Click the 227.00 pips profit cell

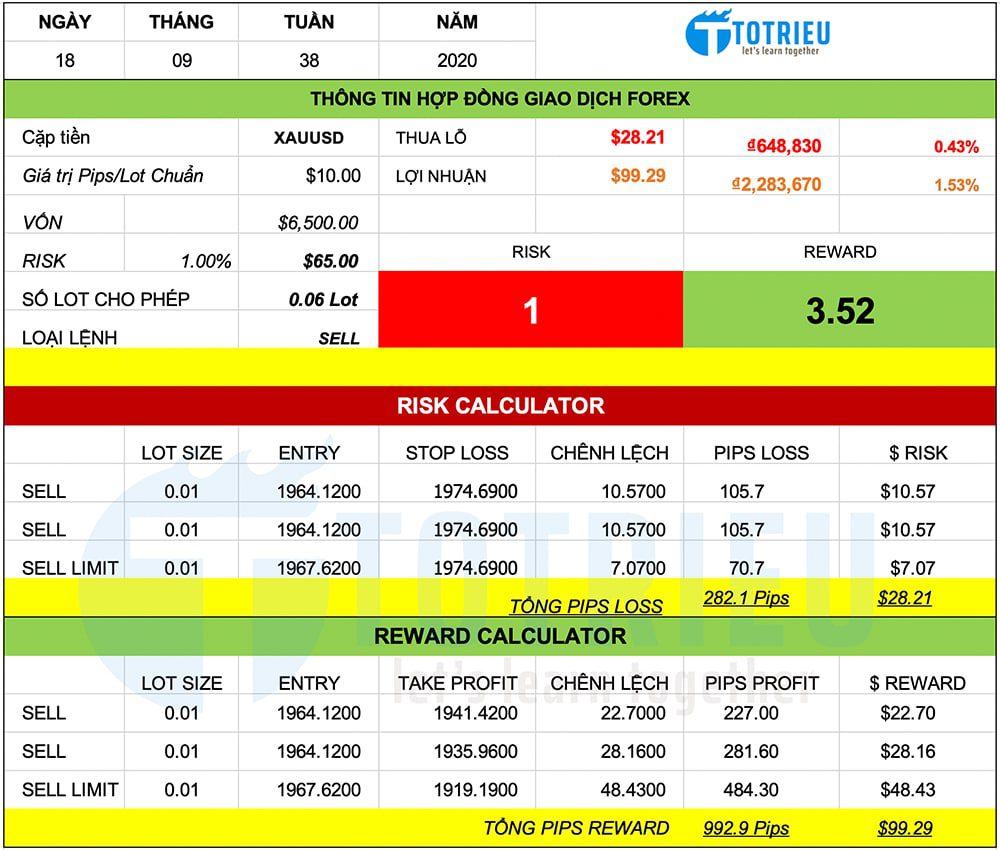tap(751, 713)
